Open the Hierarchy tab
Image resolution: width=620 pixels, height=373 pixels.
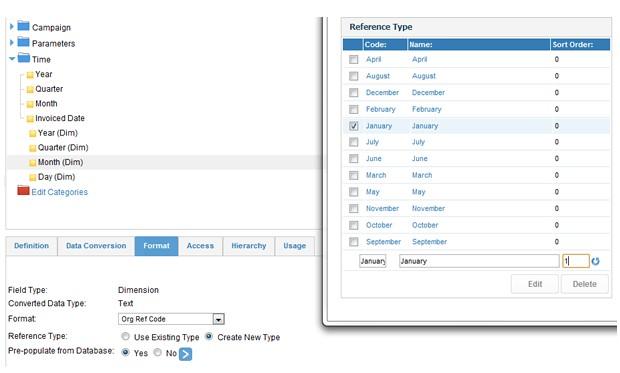click(x=249, y=246)
